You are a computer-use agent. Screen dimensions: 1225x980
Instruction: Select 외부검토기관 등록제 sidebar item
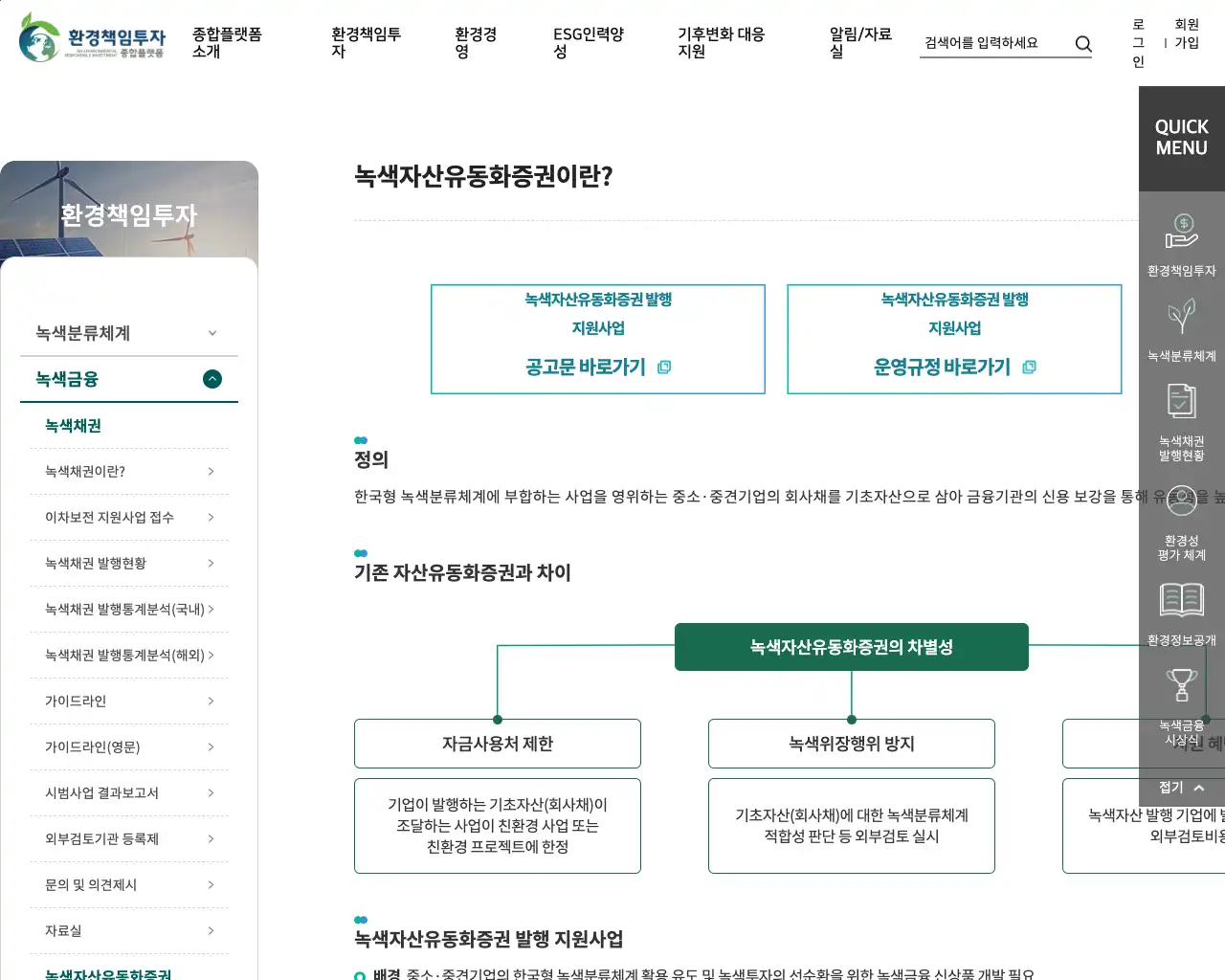pyautogui.click(x=129, y=839)
